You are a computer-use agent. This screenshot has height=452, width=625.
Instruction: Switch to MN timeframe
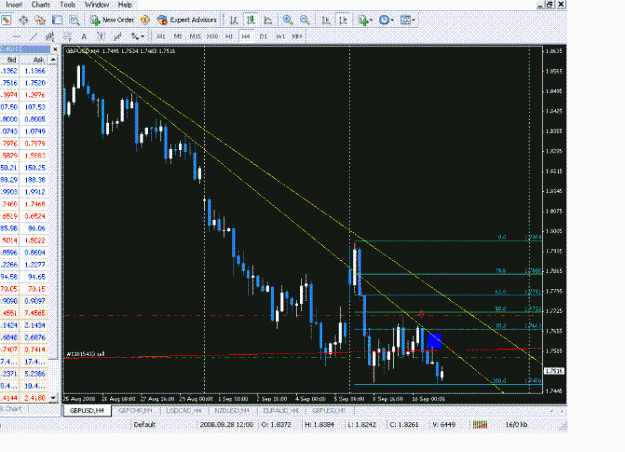click(297, 36)
